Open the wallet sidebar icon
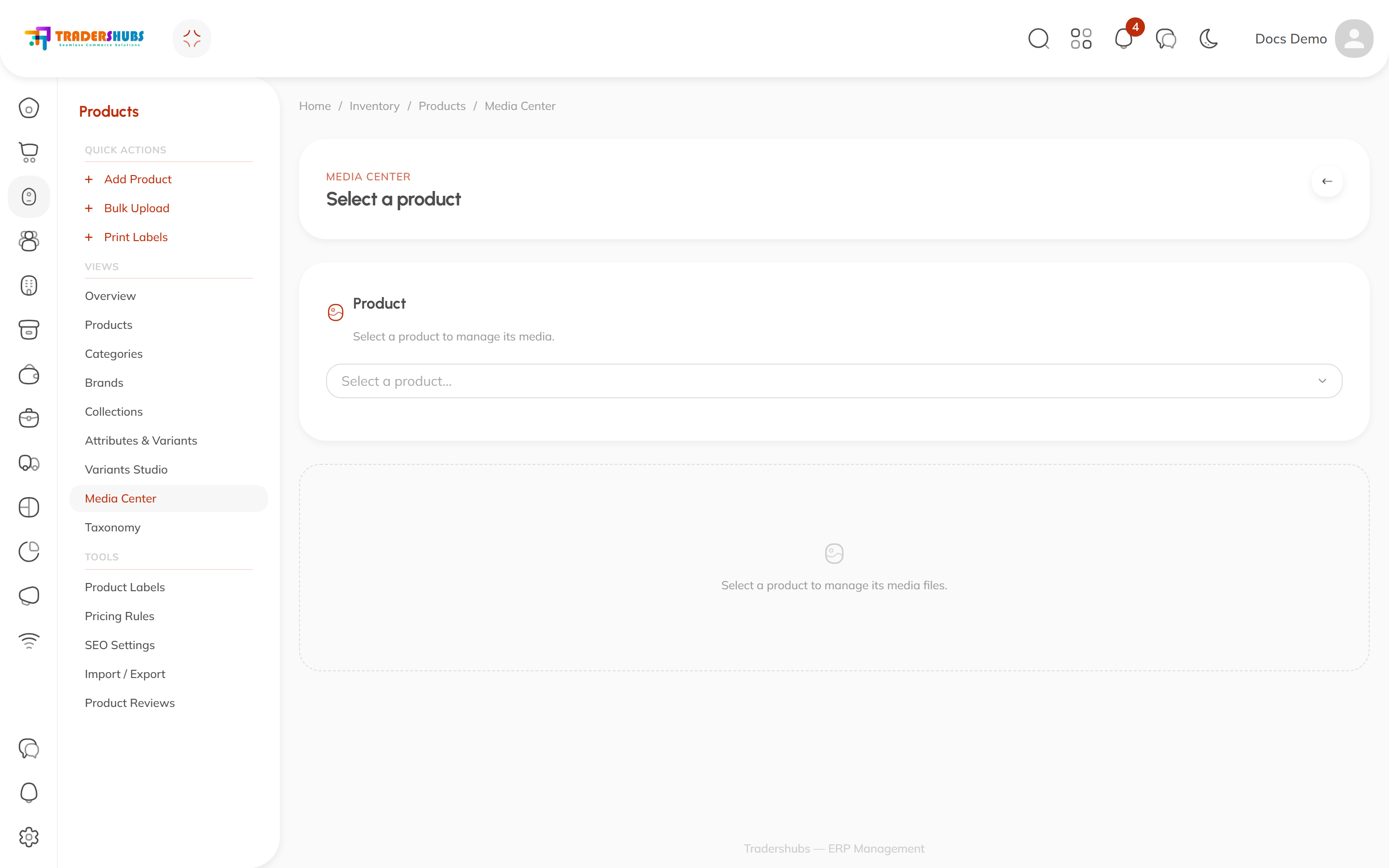Viewport: 1389px width, 868px height. click(x=29, y=374)
